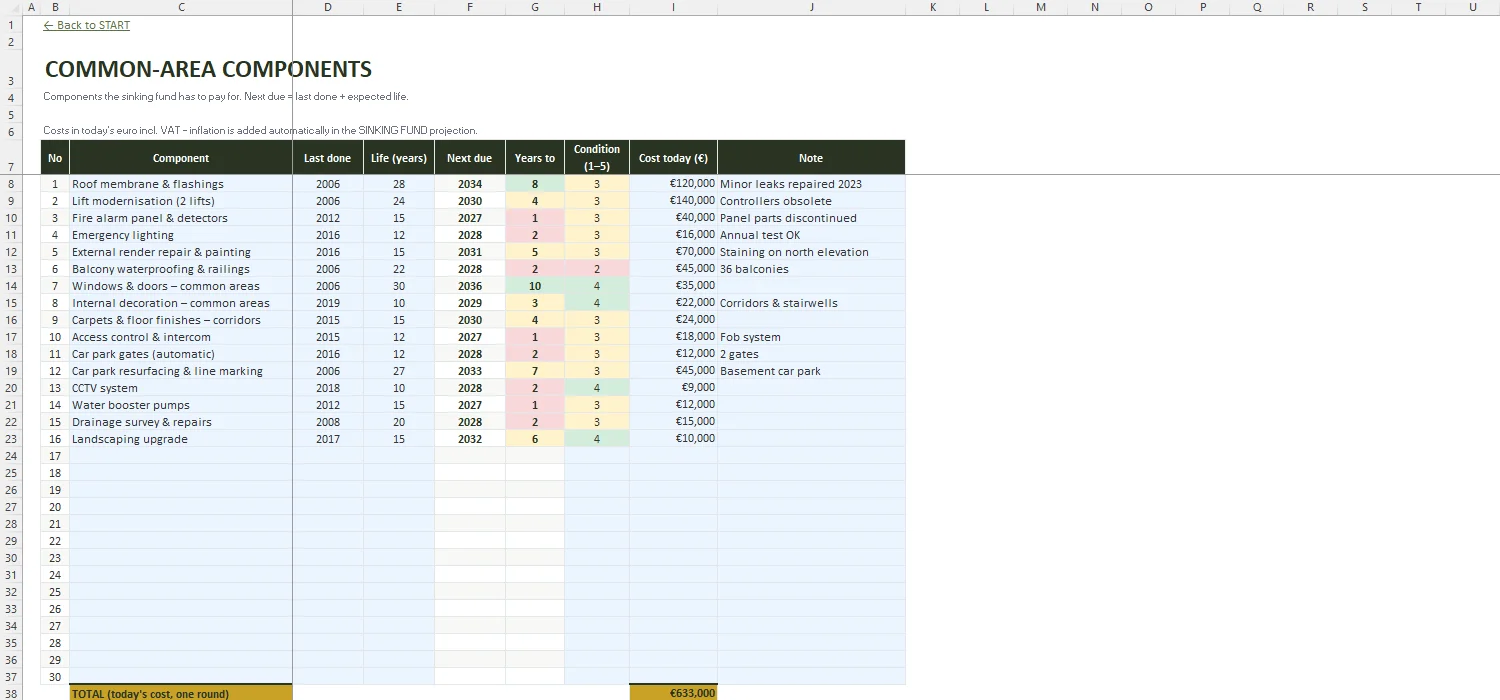This screenshot has height=700, width=1500.
Task: Select last done 2008 for drainage survey
Action: pos(328,422)
